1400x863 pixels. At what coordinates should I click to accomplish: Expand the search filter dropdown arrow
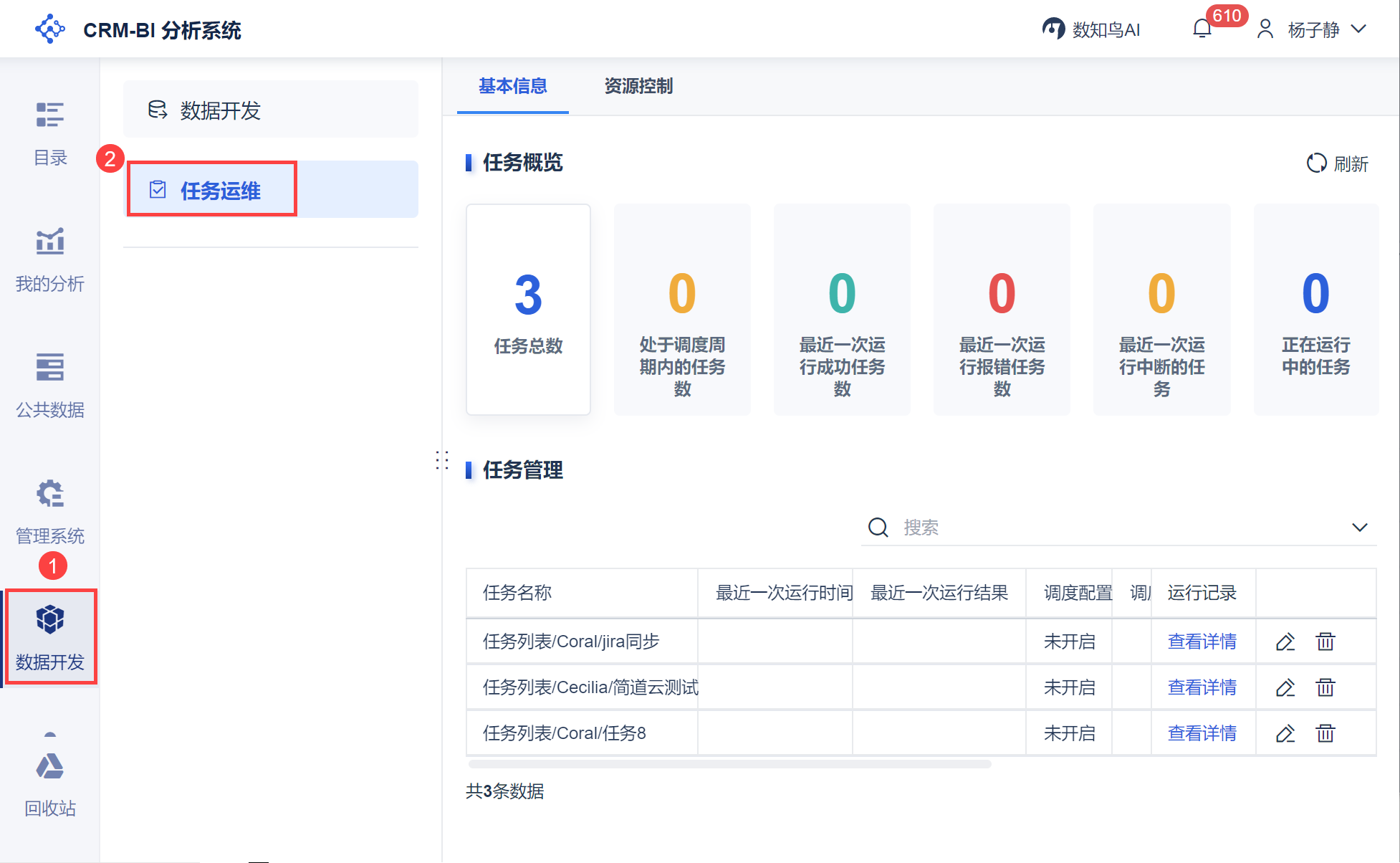[x=1359, y=528]
